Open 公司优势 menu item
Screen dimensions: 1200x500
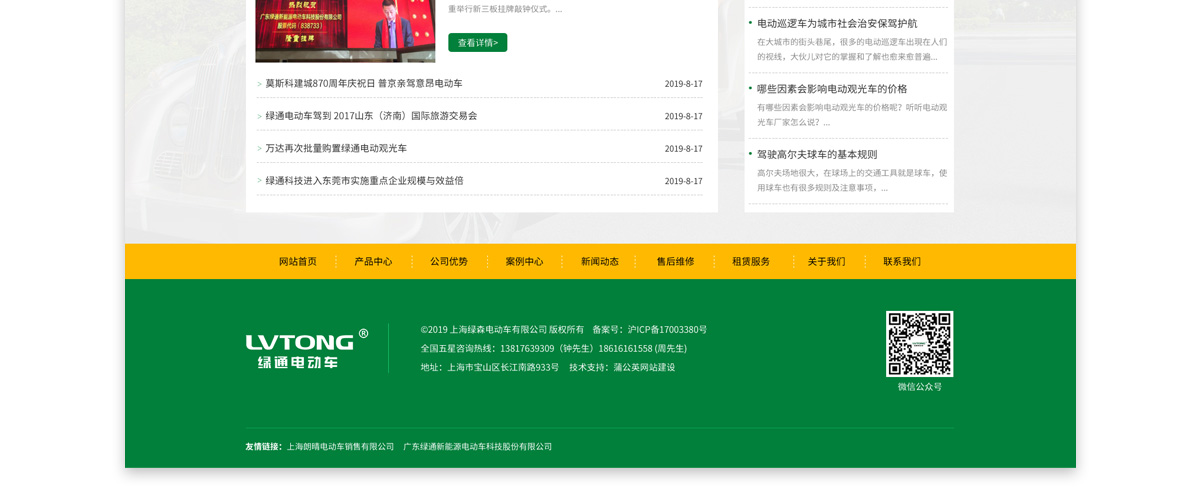[x=449, y=262]
